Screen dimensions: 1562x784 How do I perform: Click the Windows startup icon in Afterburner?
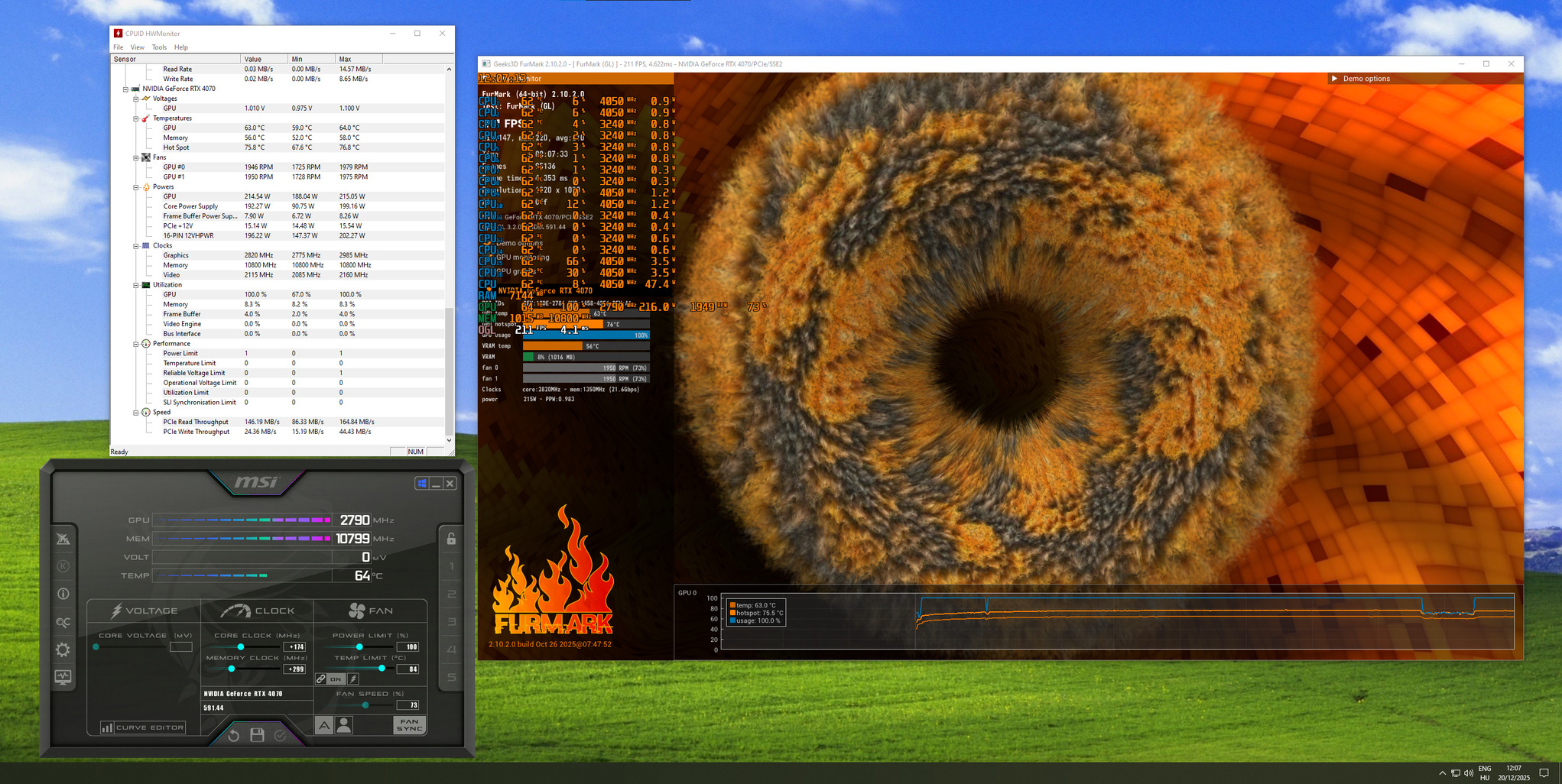[x=422, y=483]
